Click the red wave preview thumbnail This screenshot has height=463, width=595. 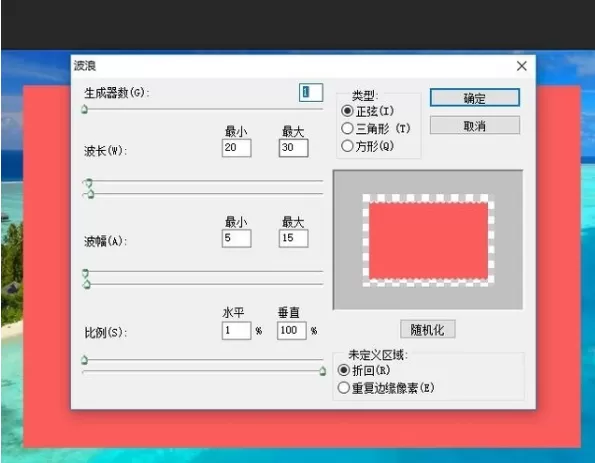click(x=428, y=240)
